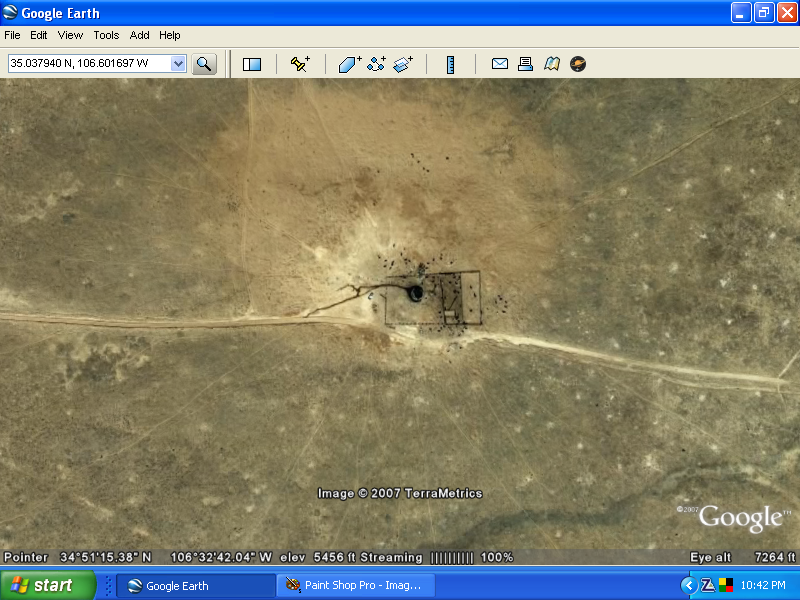800x600 pixels.
Task: Switch to Sky mode planet icon
Action: tap(578, 64)
